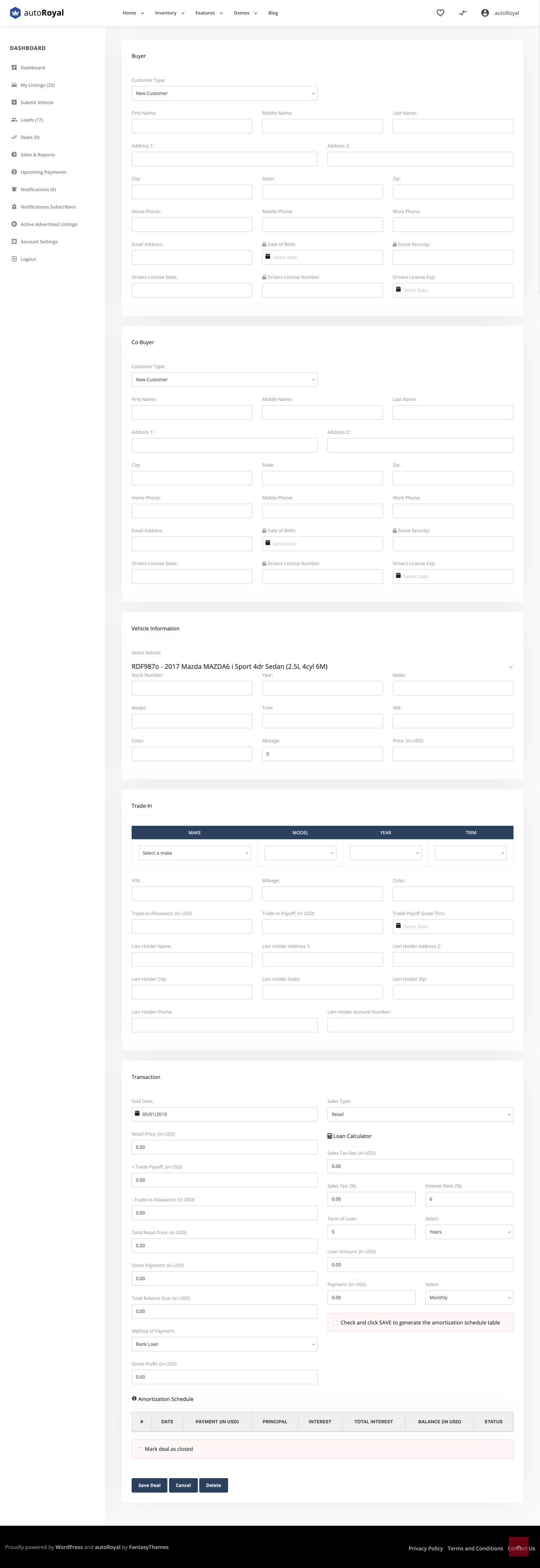Click the red scroll-to-top button
540x1568 pixels.
(519, 1547)
